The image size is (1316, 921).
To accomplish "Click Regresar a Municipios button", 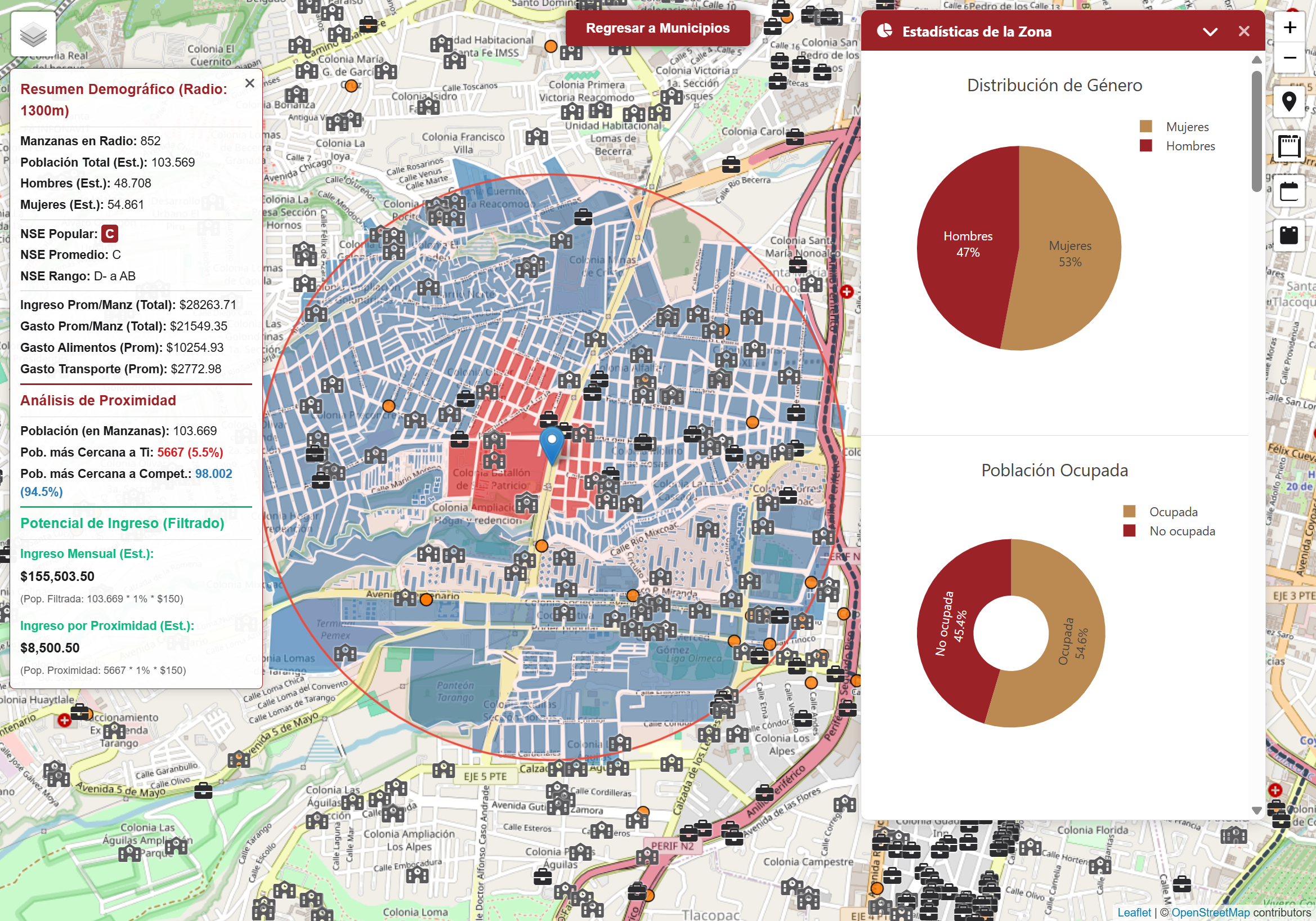I will pos(657,28).
